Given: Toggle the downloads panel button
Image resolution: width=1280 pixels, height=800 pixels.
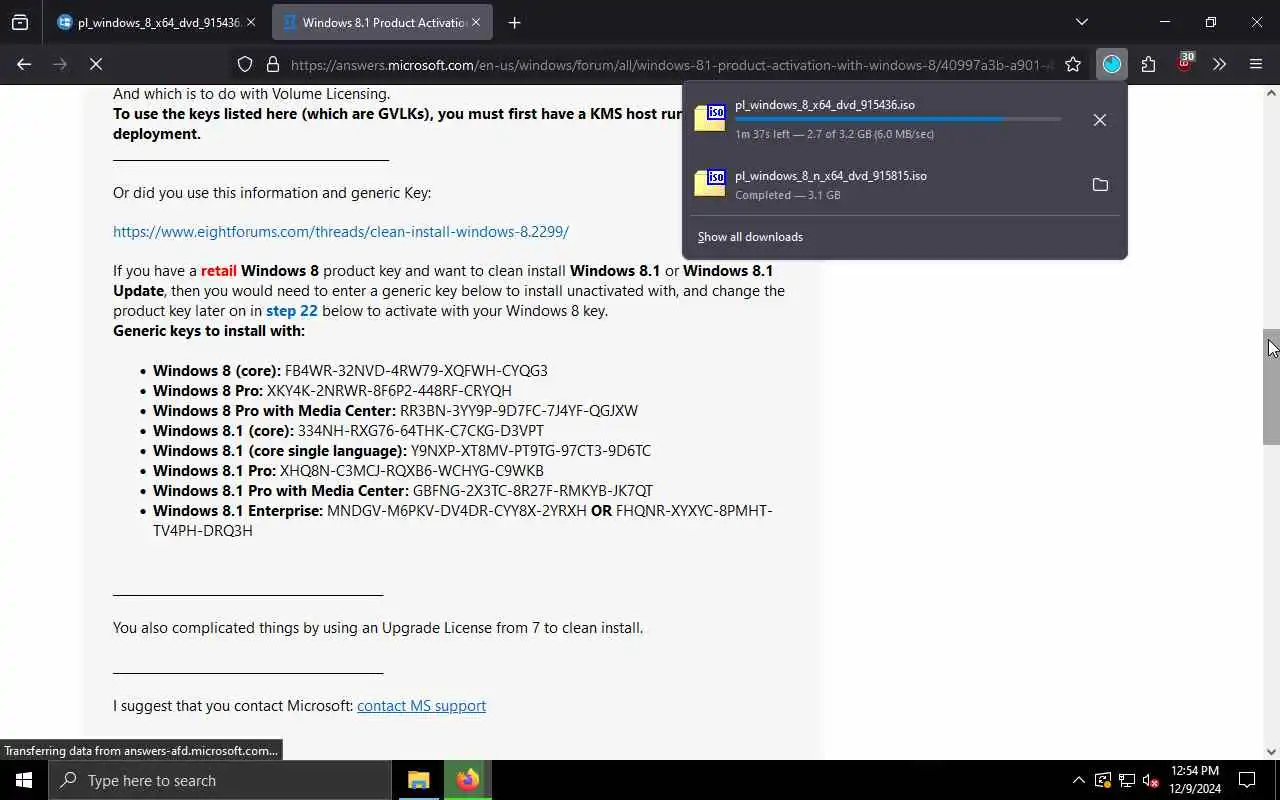Looking at the screenshot, I should [1112, 65].
